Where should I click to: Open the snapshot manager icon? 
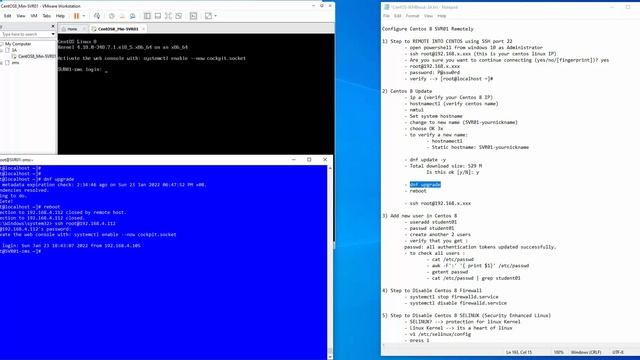click(x=133, y=16)
